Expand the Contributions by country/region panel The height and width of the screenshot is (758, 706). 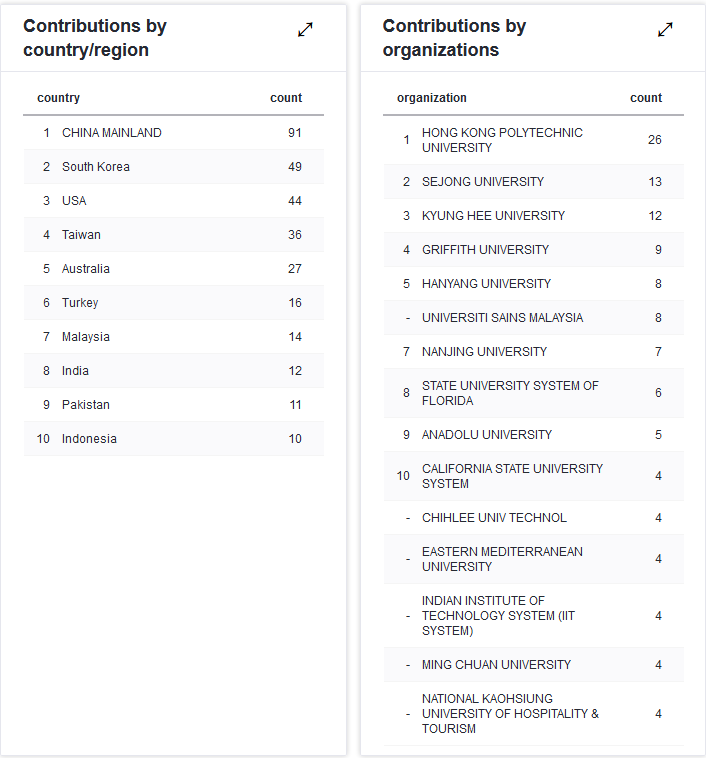pos(305,29)
